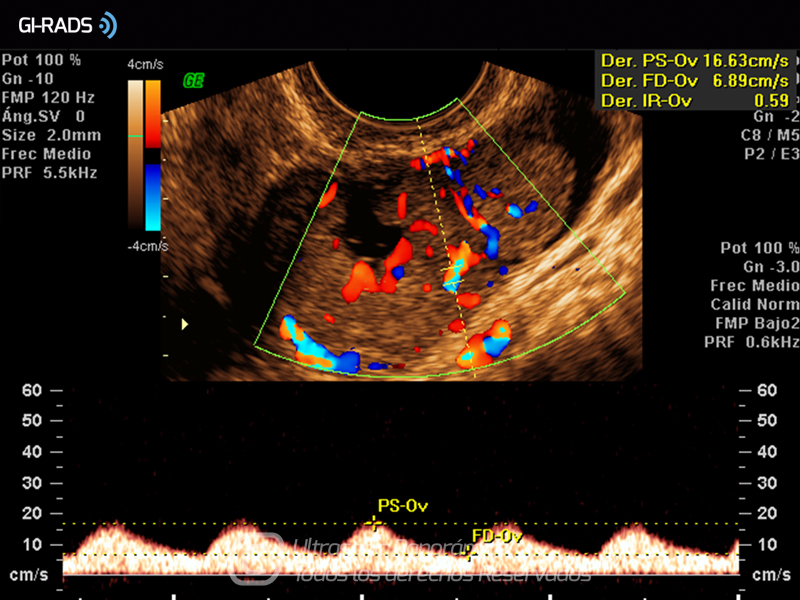
Task: Click the FMP Bajo2 setting
Action: pyautogui.click(x=754, y=323)
